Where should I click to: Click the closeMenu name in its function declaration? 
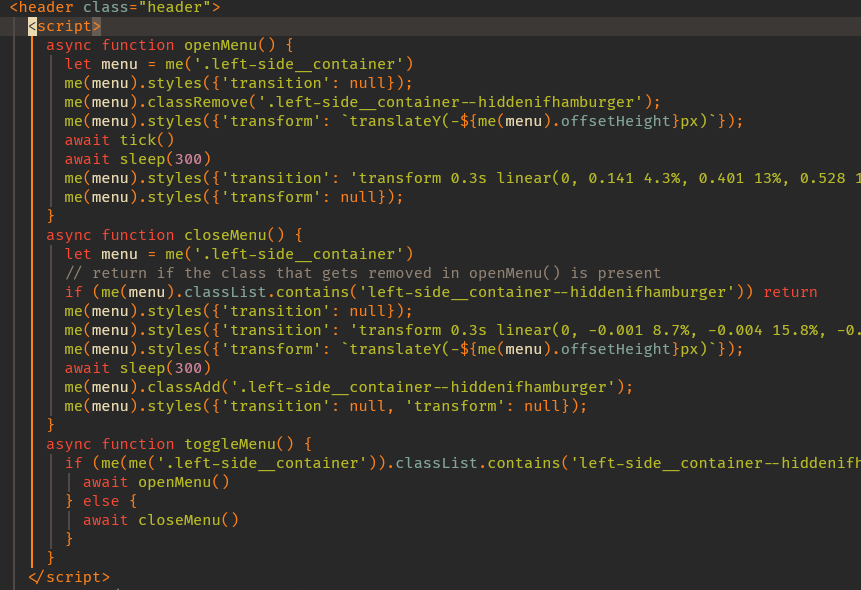[x=225, y=235]
